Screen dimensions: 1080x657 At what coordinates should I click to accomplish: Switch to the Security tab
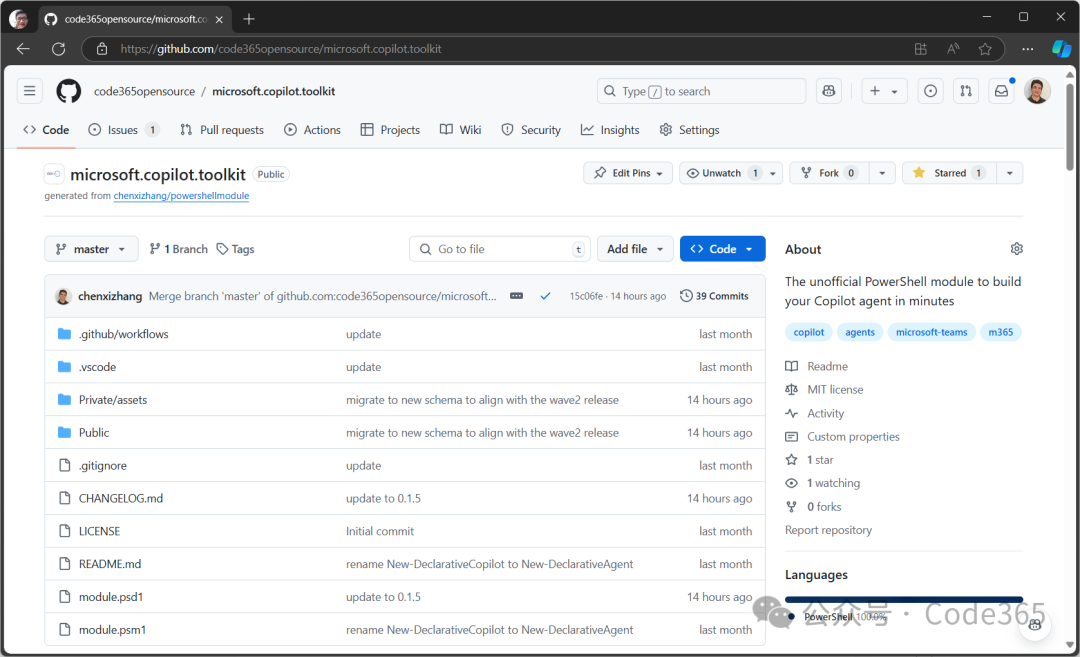pyautogui.click(x=531, y=130)
